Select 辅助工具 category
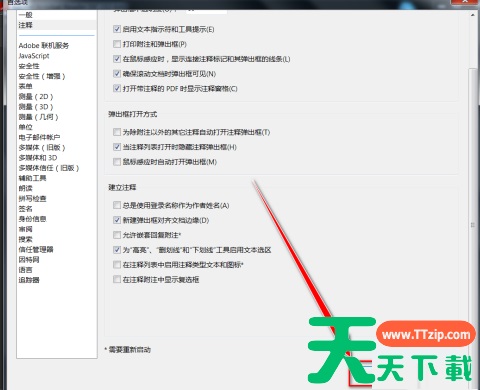The width and height of the screenshot is (480, 390). point(32,178)
